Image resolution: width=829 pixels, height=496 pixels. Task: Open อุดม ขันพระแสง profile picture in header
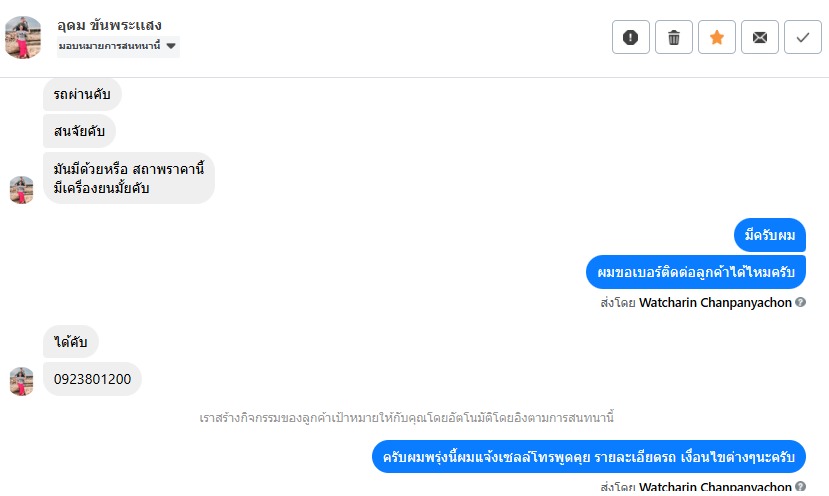pyautogui.click(x=23, y=37)
